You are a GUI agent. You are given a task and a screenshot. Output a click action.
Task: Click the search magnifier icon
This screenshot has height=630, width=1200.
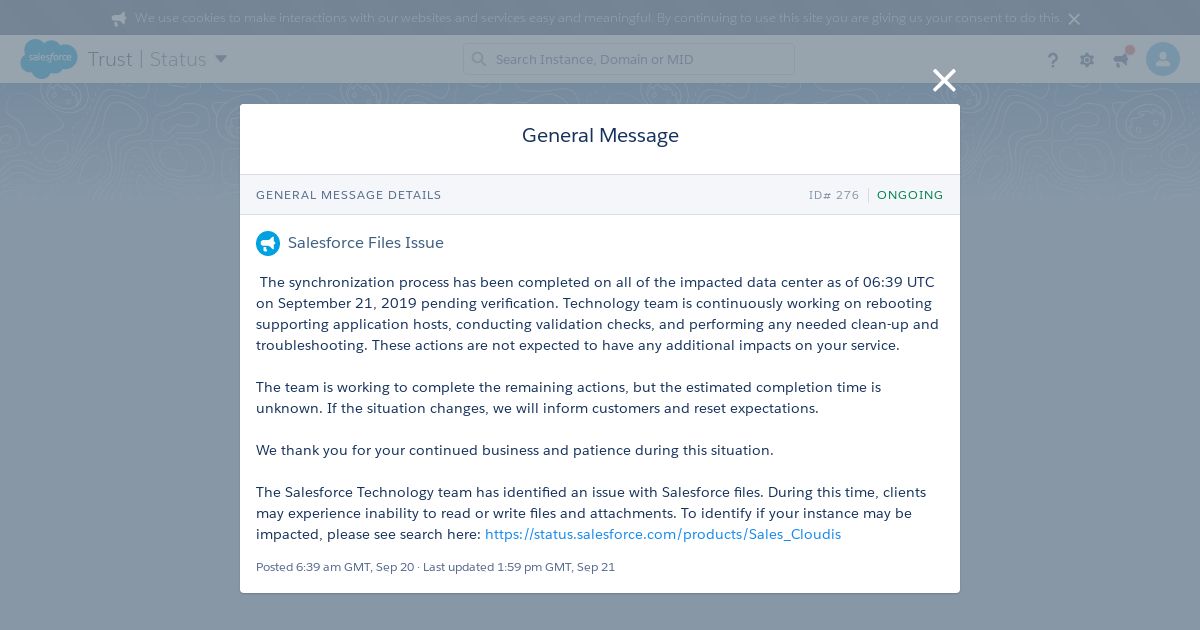click(x=479, y=59)
